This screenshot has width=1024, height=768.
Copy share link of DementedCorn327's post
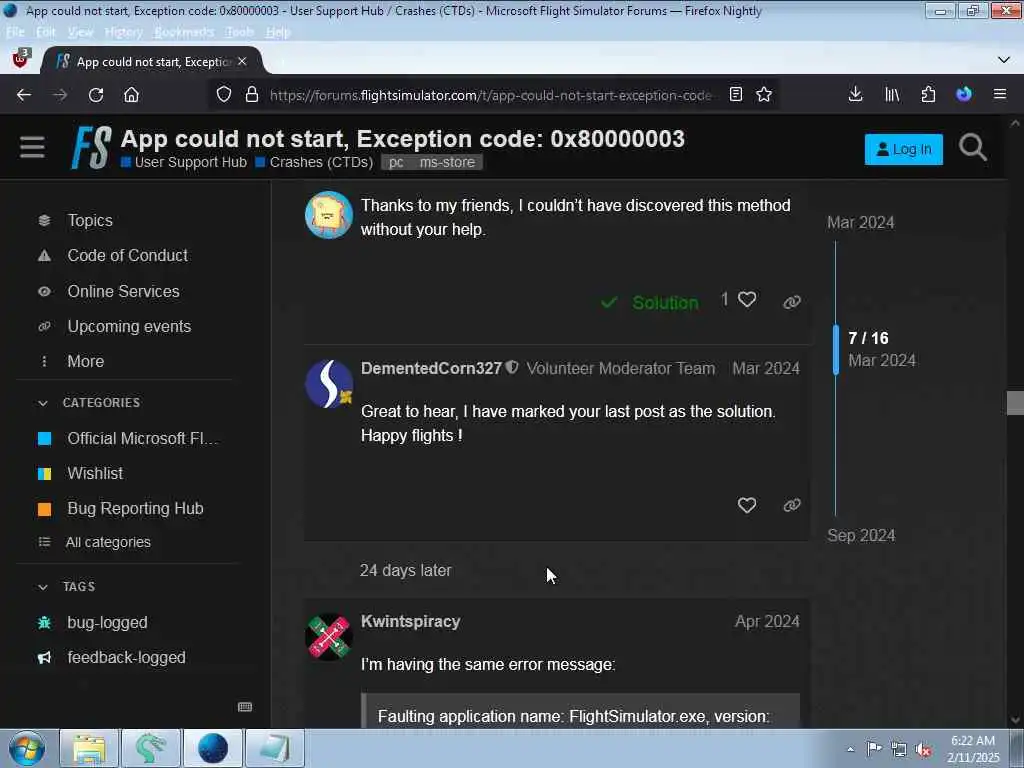pos(792,505)
